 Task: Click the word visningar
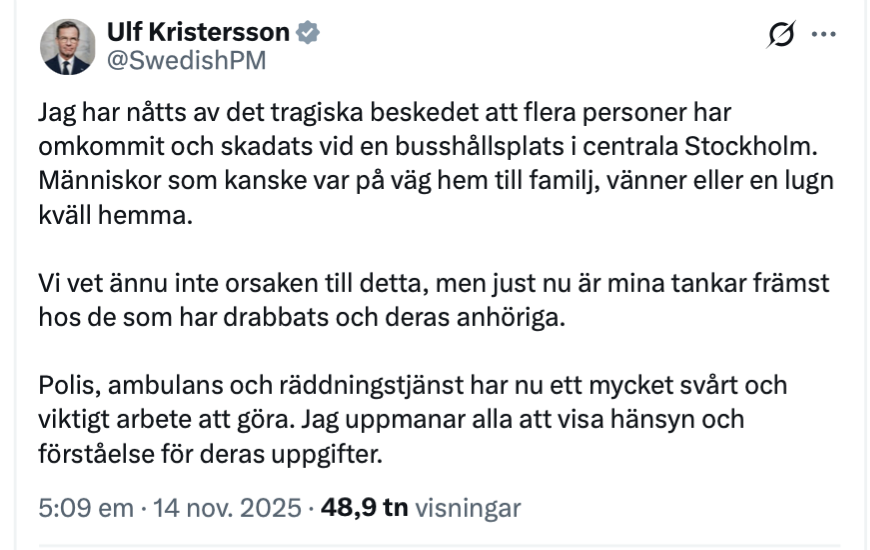coord(468,507)
